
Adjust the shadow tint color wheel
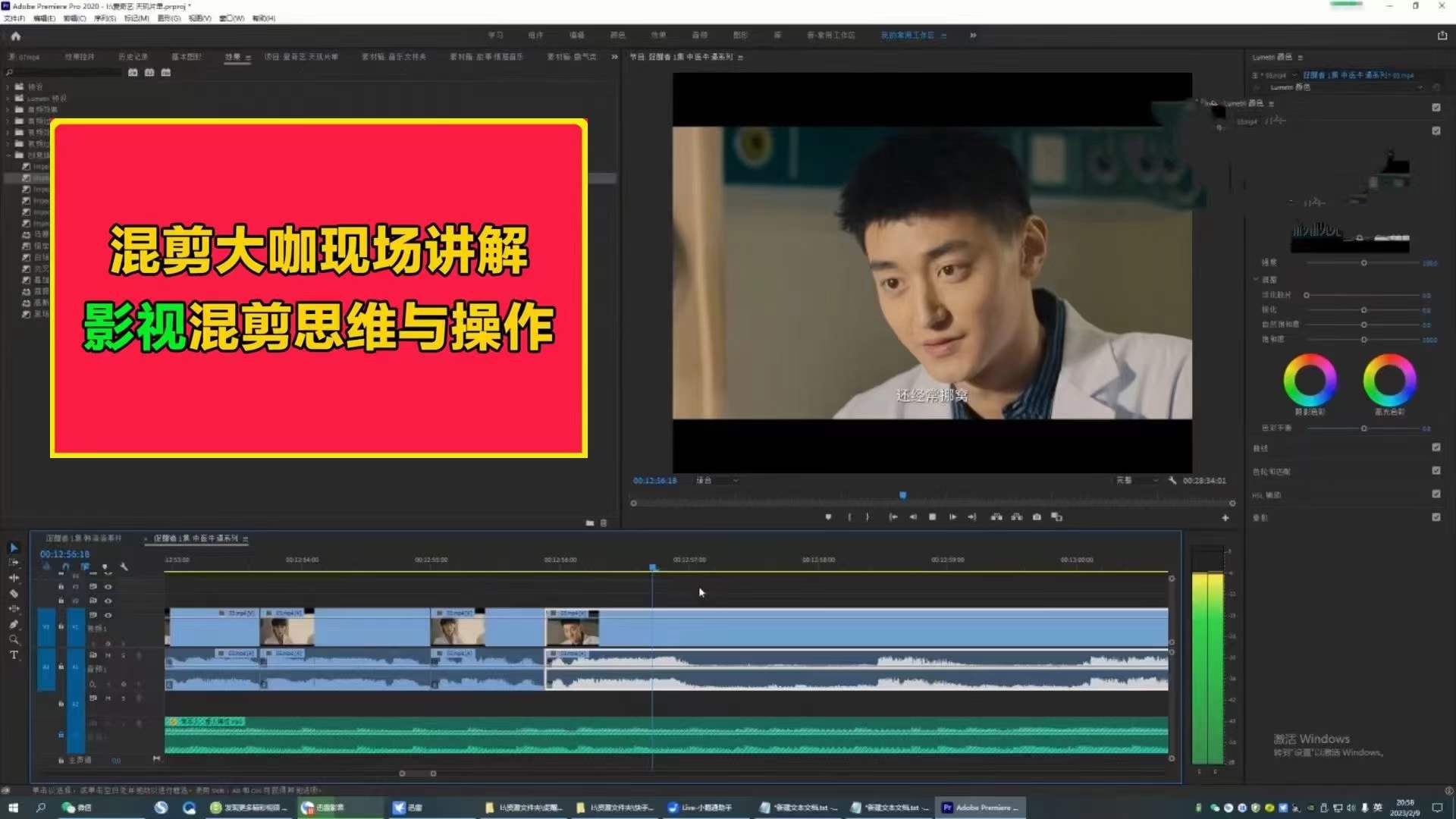click(1310, 380)
